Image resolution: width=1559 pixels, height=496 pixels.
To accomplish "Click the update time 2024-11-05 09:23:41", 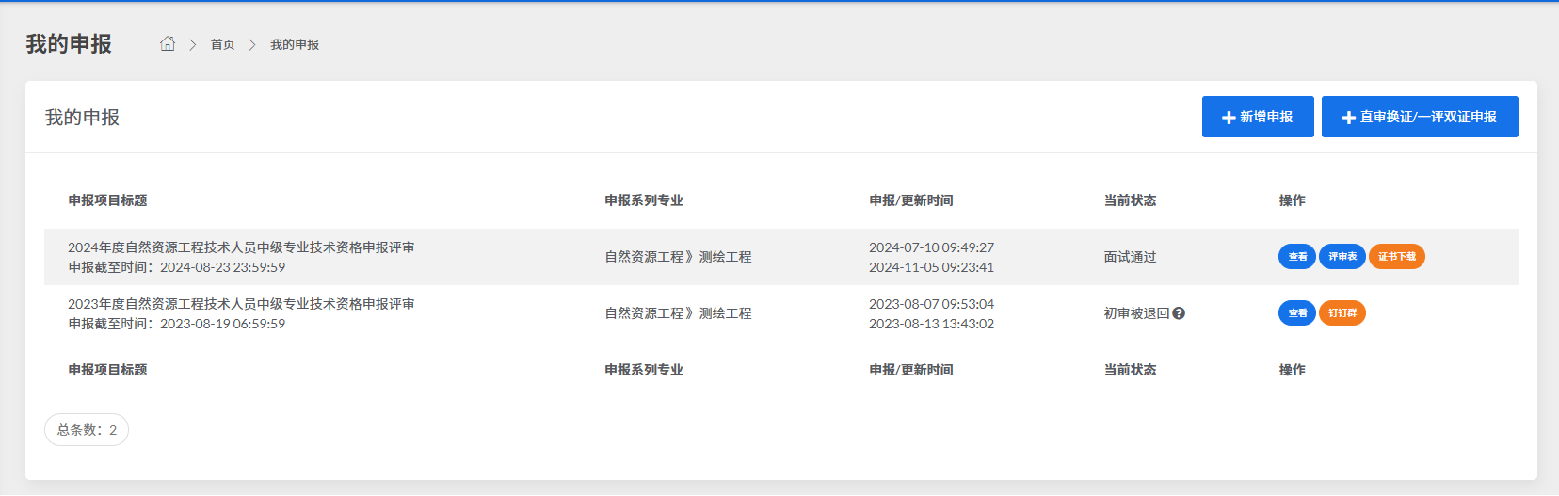I will (932, 267).
